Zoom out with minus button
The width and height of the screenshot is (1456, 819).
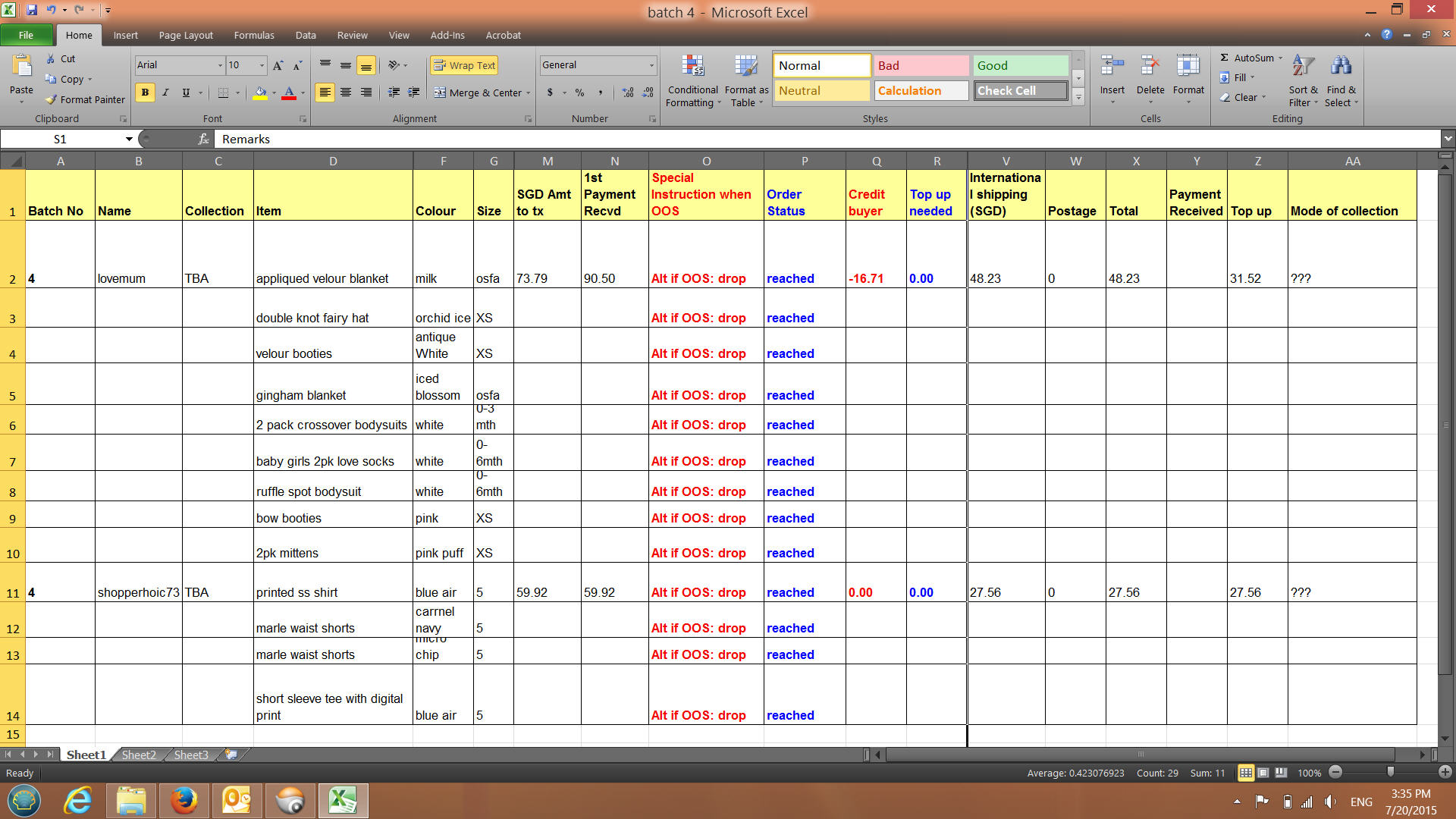pyautogui.click(x=1336, y=772)
